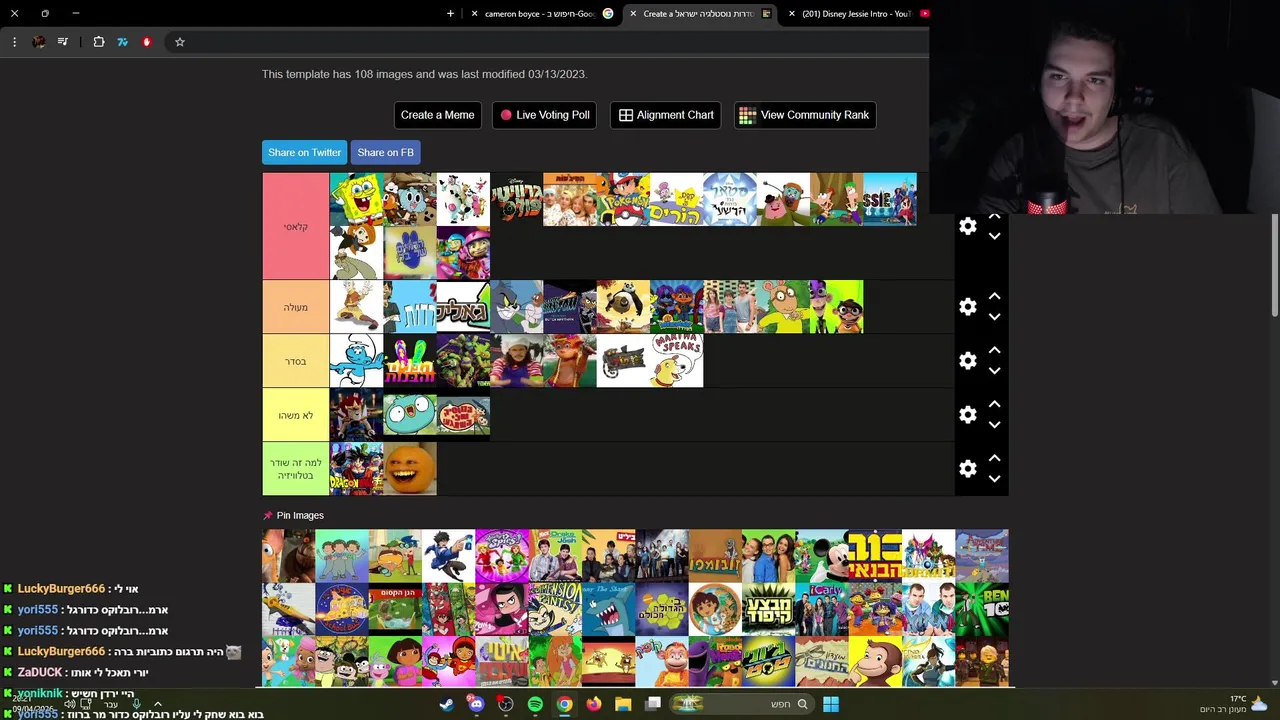
Task: Pick the Ben 10 image from unranked pool
Action: (x=982, y=610)
